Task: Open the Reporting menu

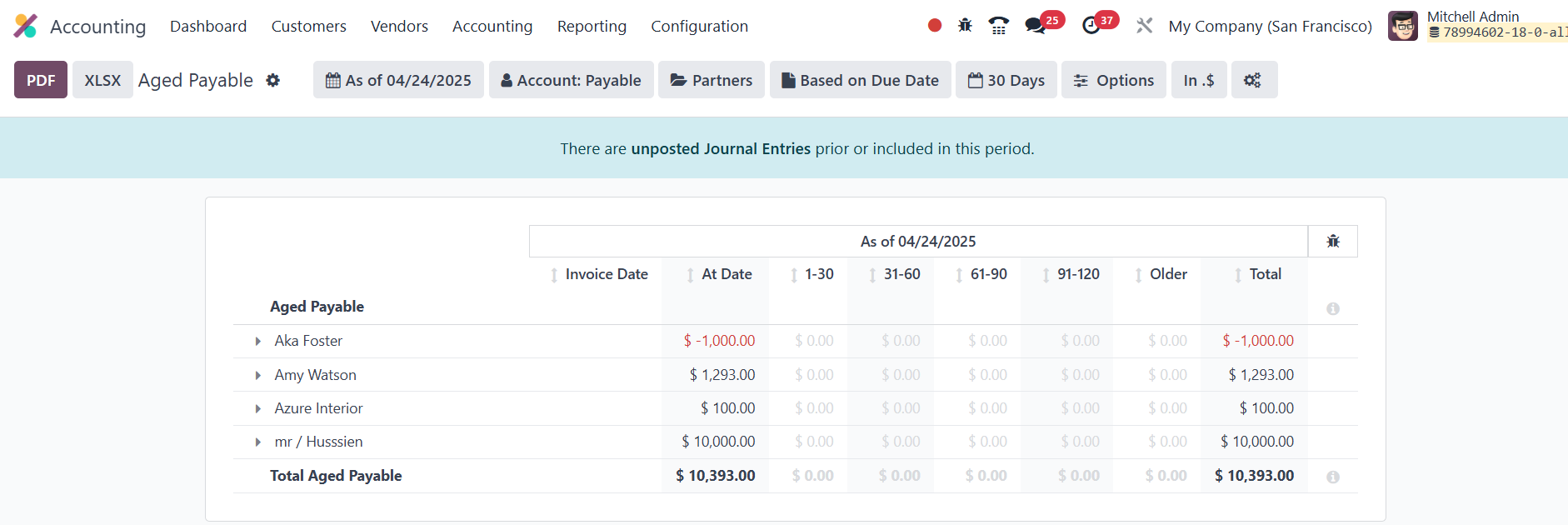Action: point(592,27)
